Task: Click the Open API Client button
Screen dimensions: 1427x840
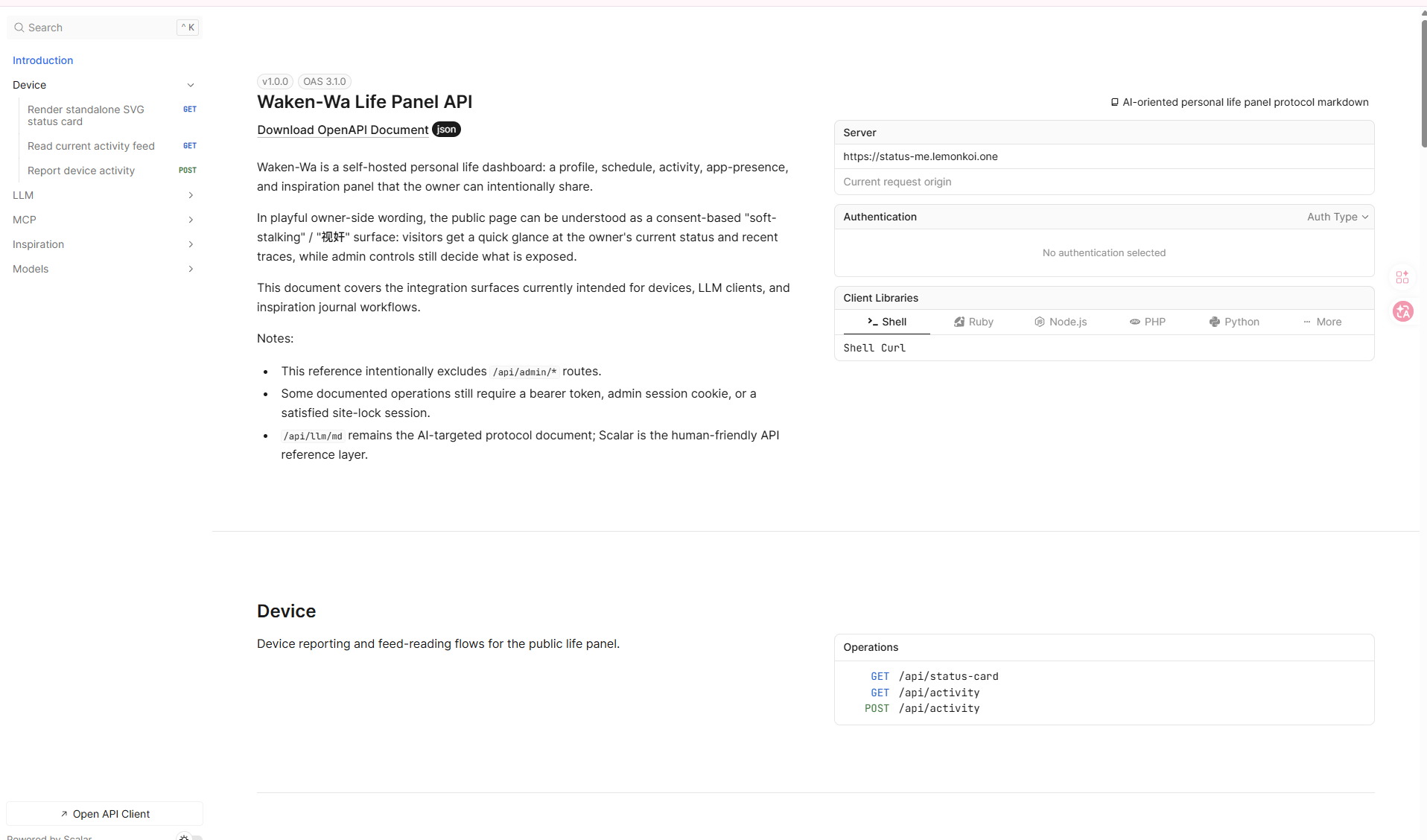Action: tap(104, 814)
